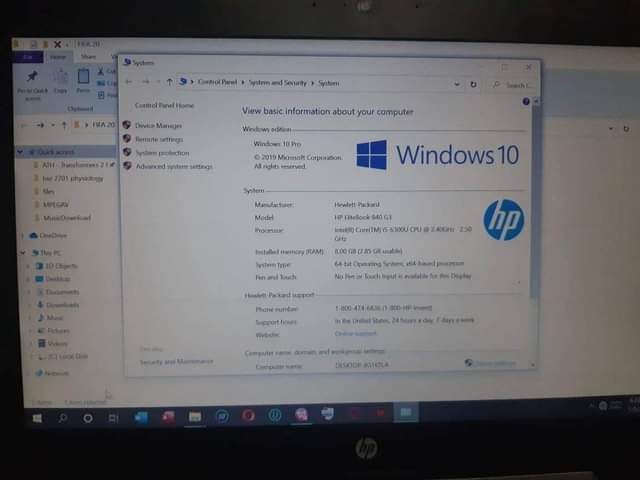Viewport: 640px width, 480px height.
Task: Click the Windows 10 logo
Action: 438,155
